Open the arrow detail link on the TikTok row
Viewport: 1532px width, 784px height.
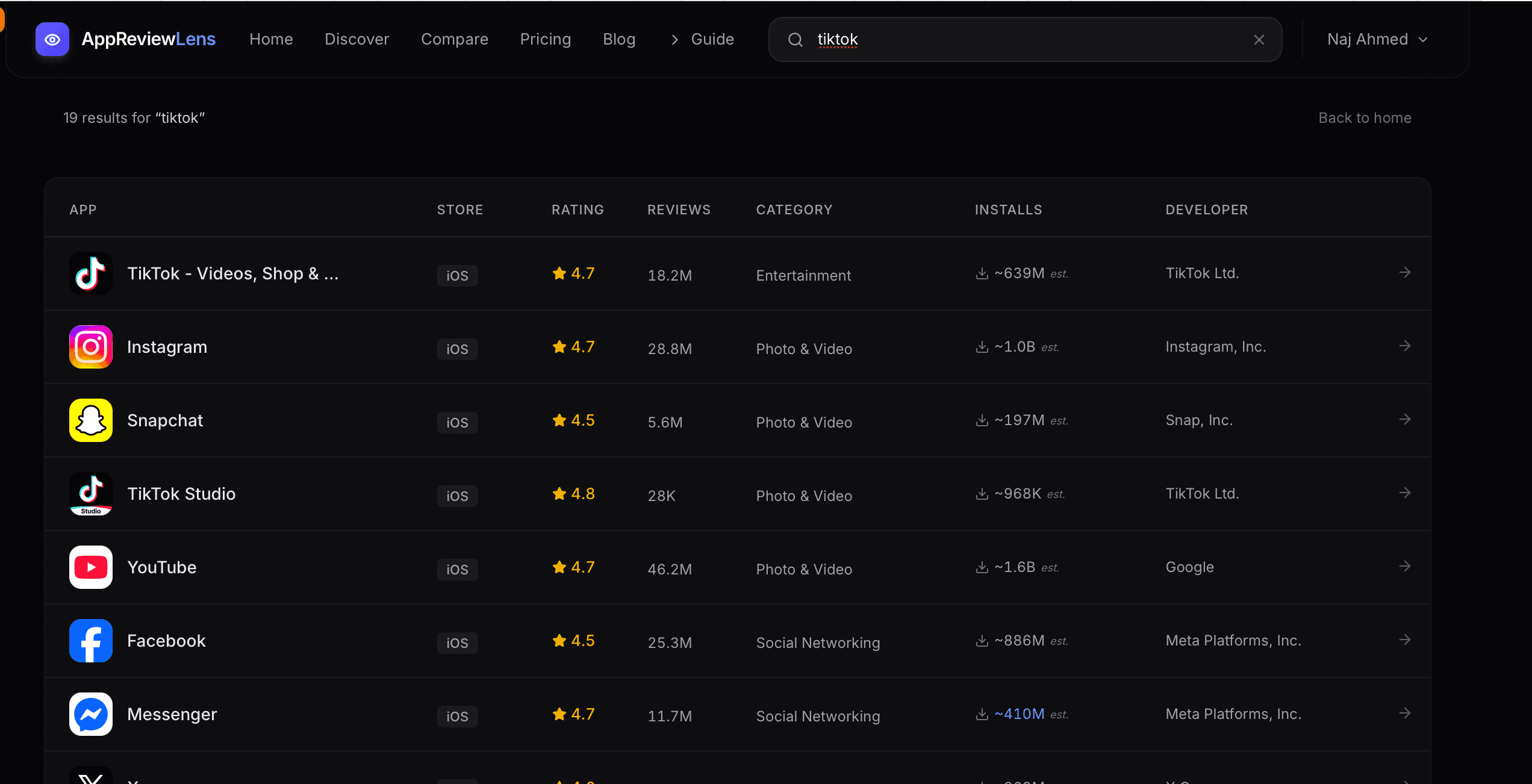point(1405,272)
